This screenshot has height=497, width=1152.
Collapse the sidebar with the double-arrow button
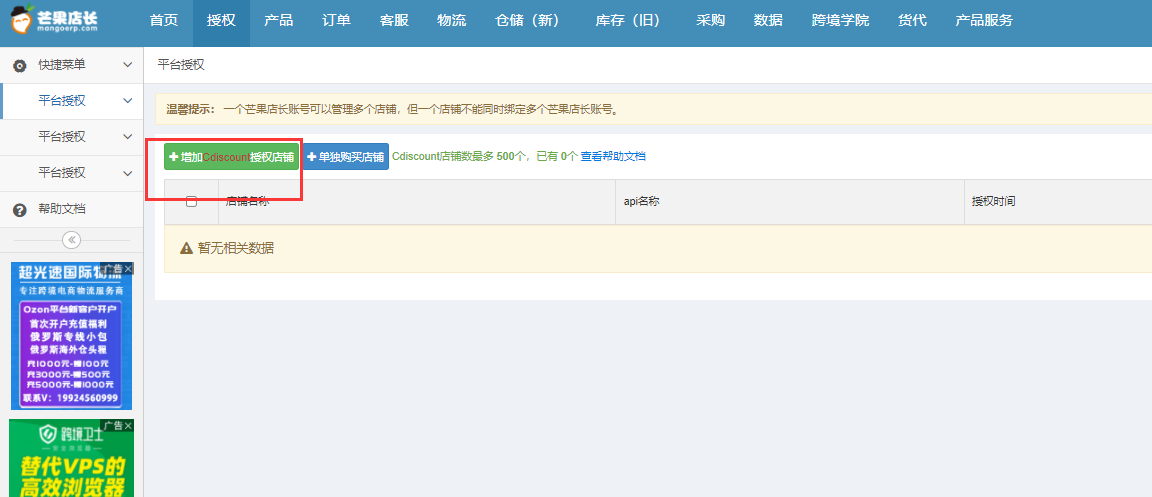72,240
